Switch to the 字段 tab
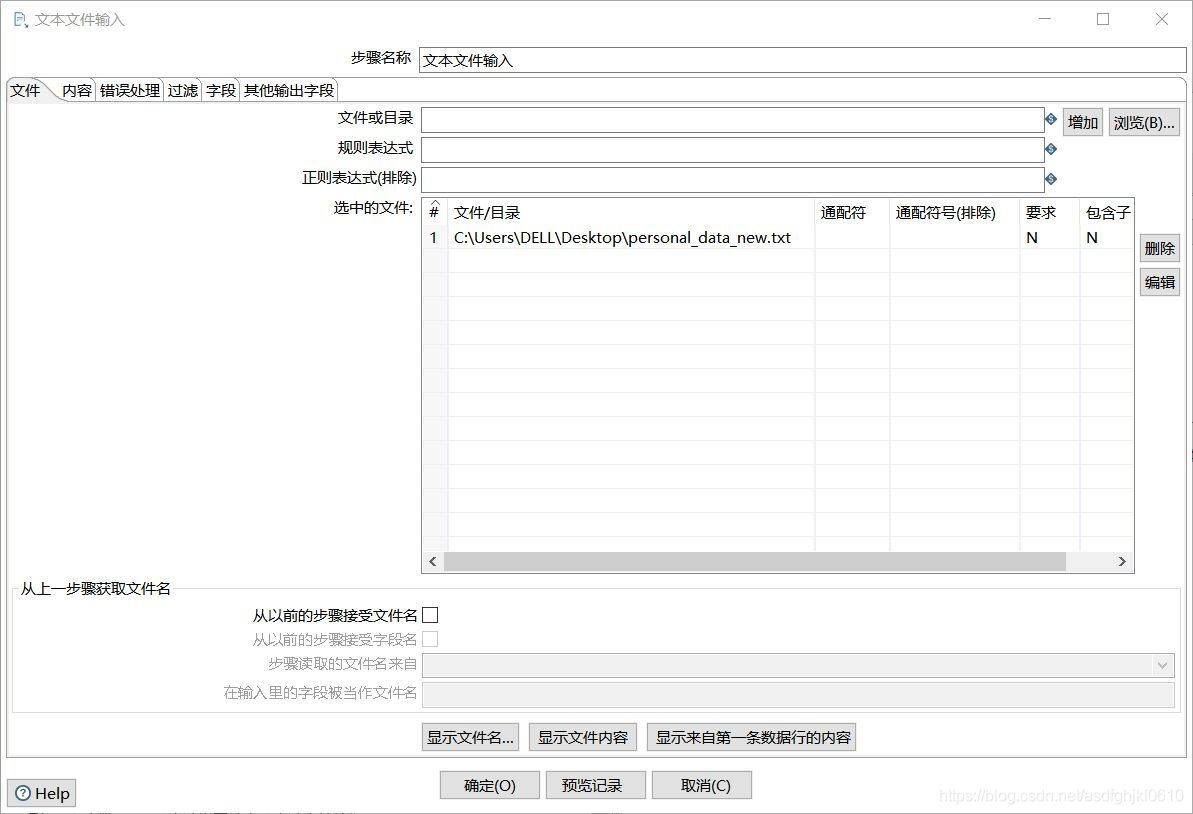1193x814 pixels. 220,90
